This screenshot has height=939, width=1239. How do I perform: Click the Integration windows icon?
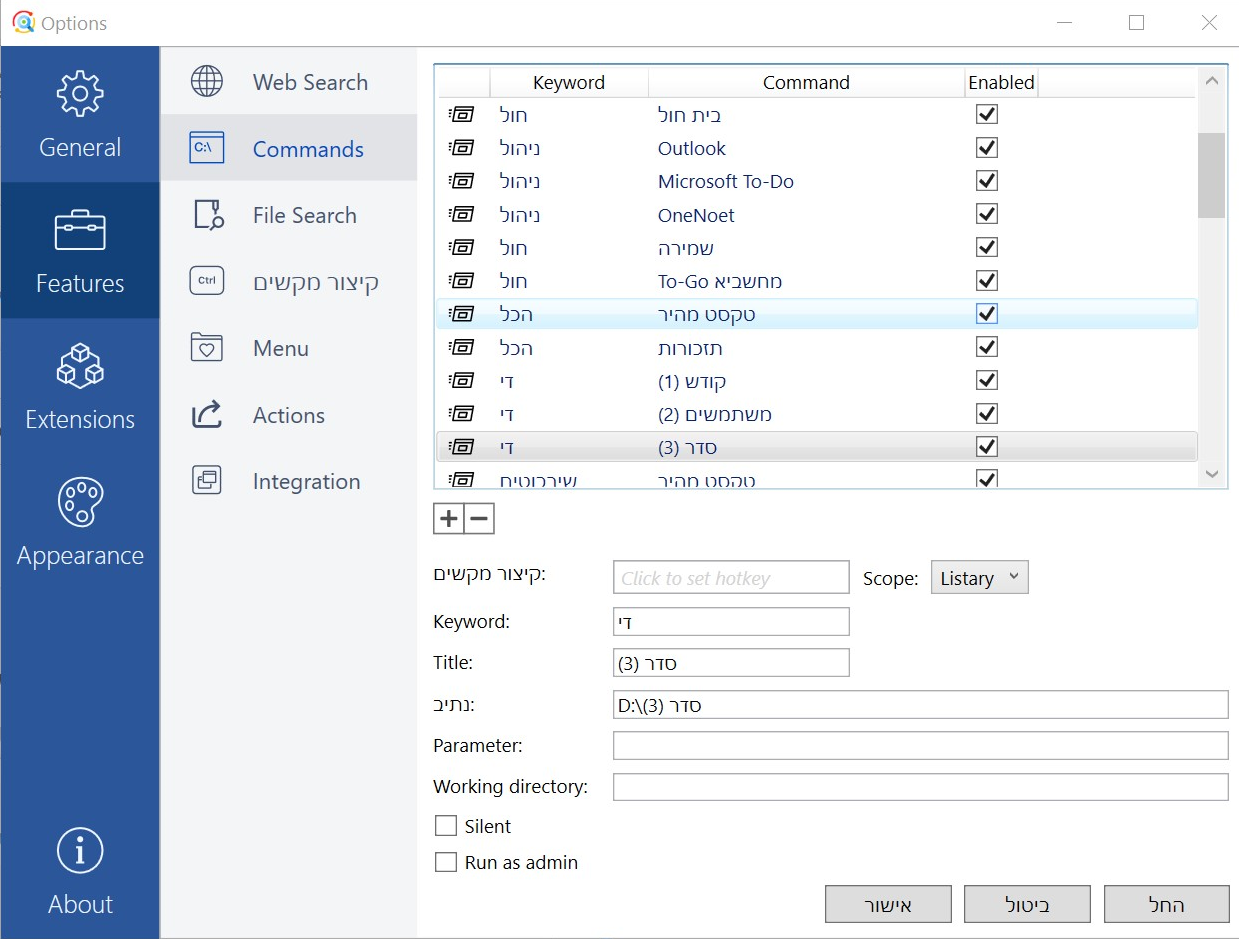point(207,481)
